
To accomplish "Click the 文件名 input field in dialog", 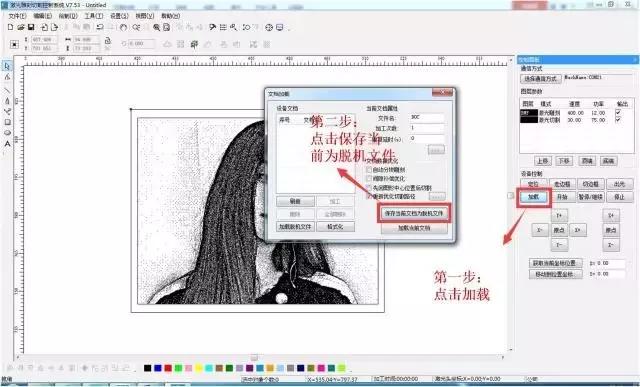I will [427, 117].
